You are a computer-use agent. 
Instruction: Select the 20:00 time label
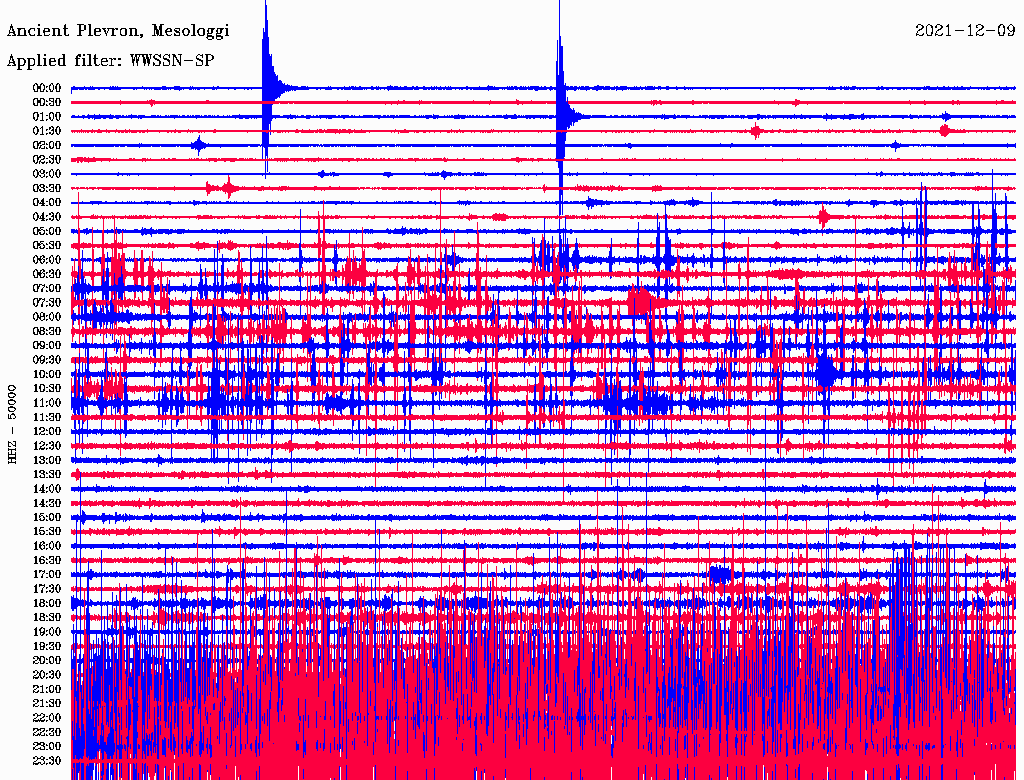[x=47, y=660]
